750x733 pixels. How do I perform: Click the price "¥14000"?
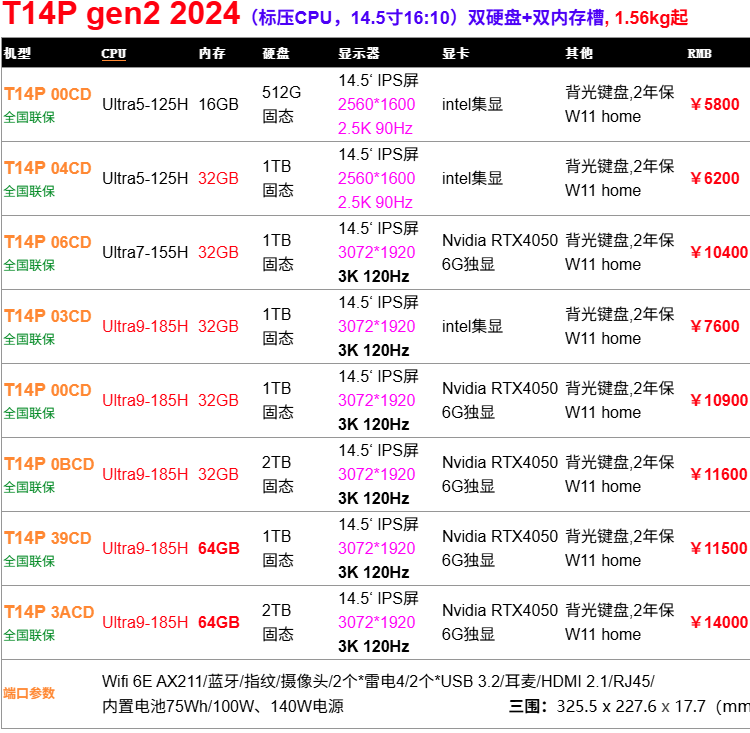tap(719, 622)
